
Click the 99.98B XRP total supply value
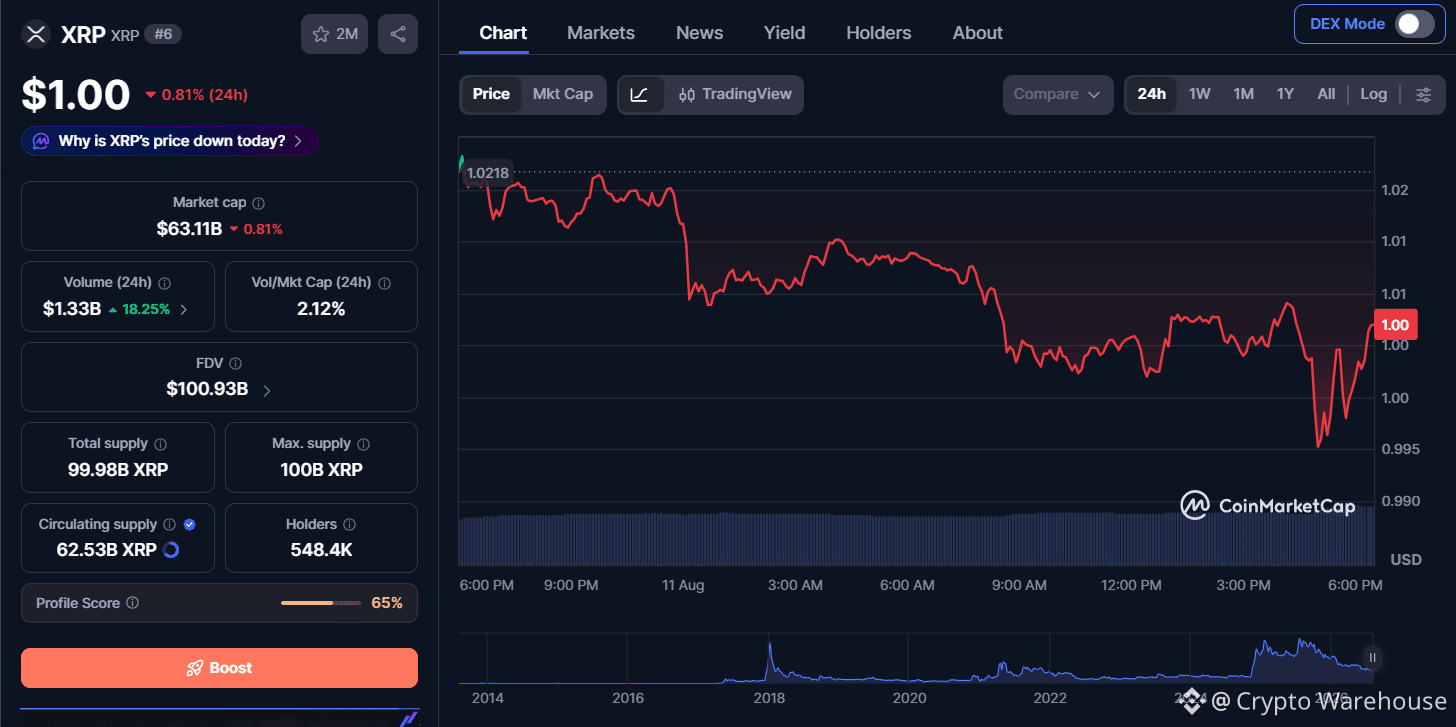[118, 469]
